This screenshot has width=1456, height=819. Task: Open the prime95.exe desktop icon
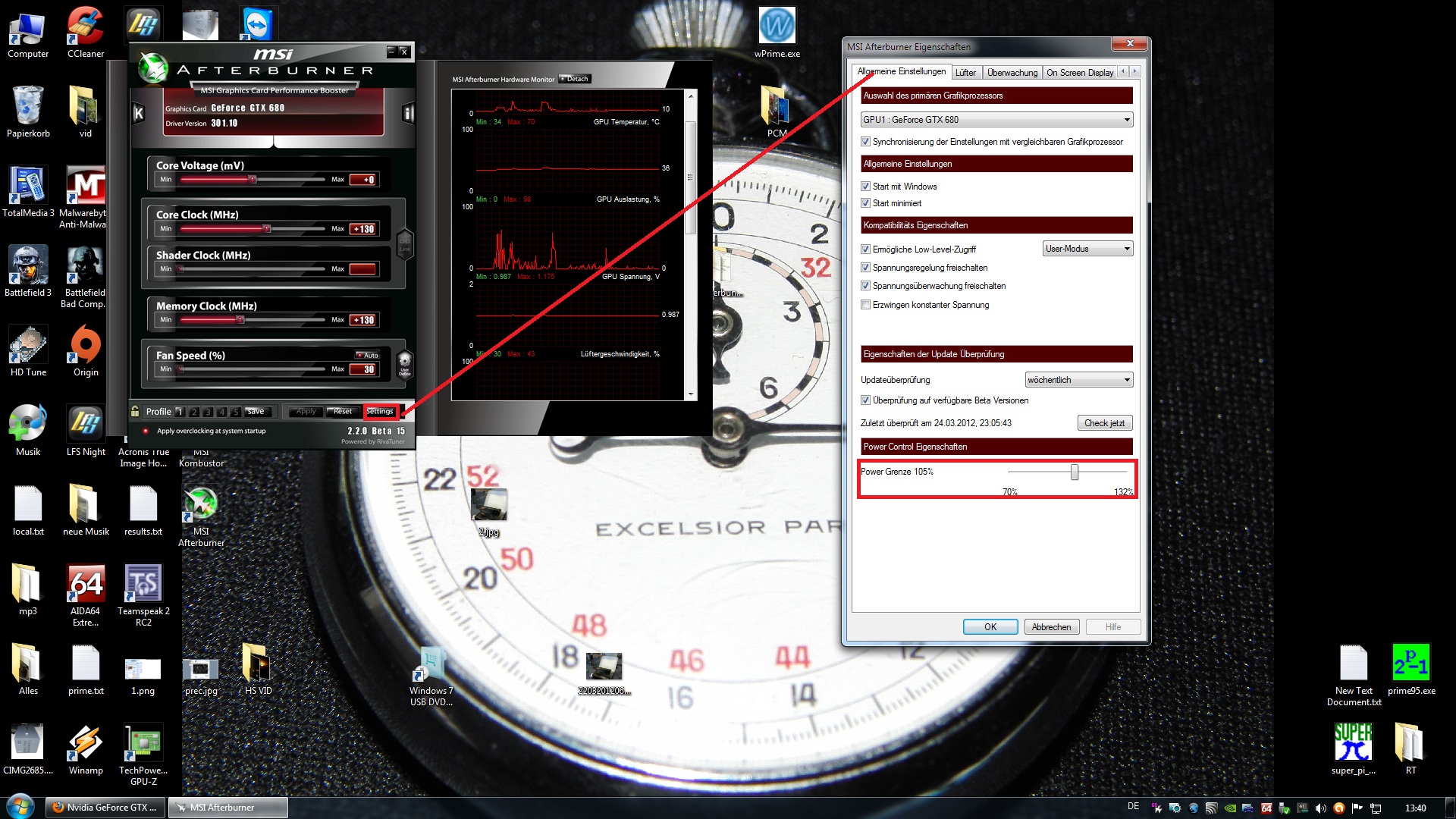pos(1411,670)
